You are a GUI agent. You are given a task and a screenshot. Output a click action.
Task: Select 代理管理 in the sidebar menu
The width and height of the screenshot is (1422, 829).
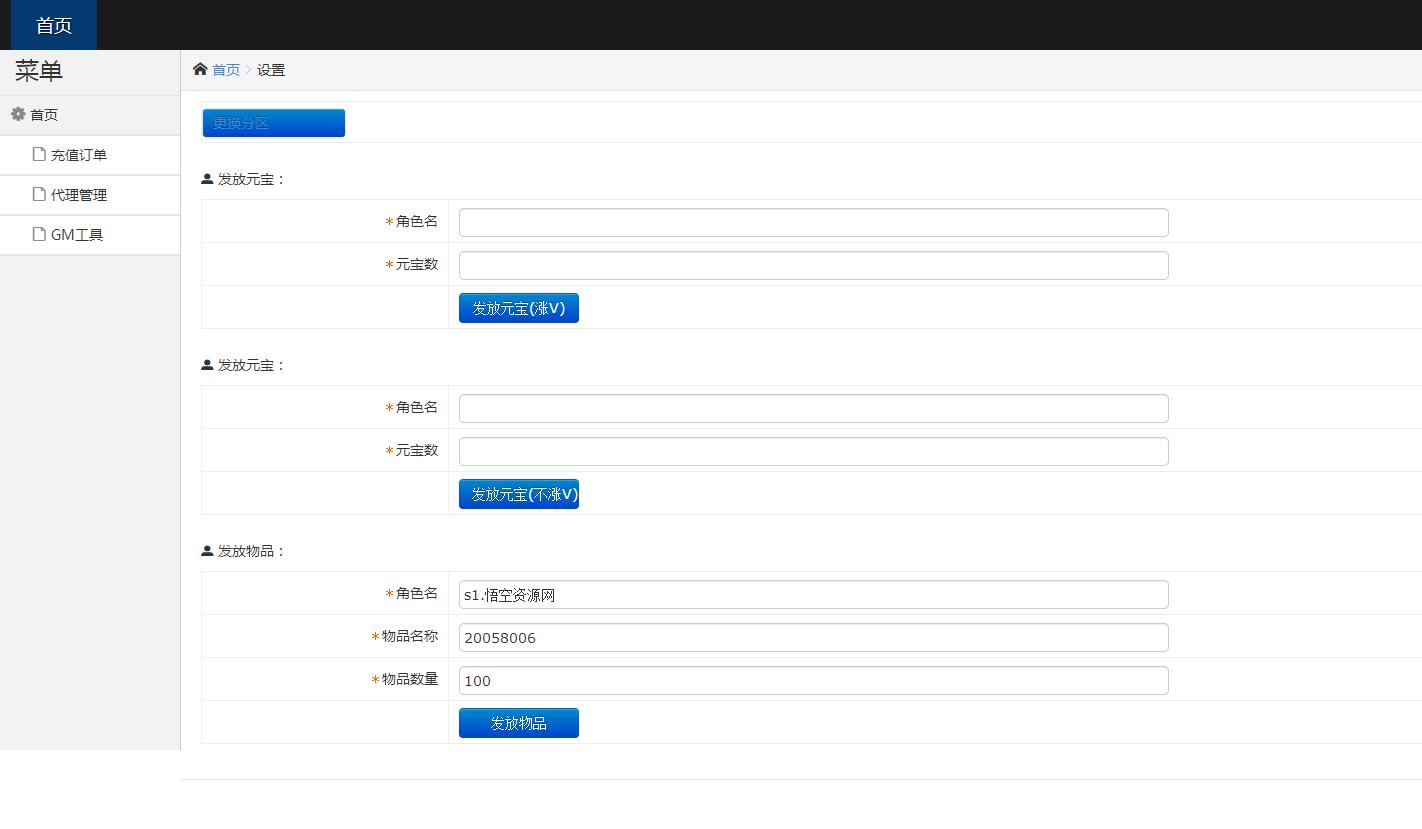point(79,195)
